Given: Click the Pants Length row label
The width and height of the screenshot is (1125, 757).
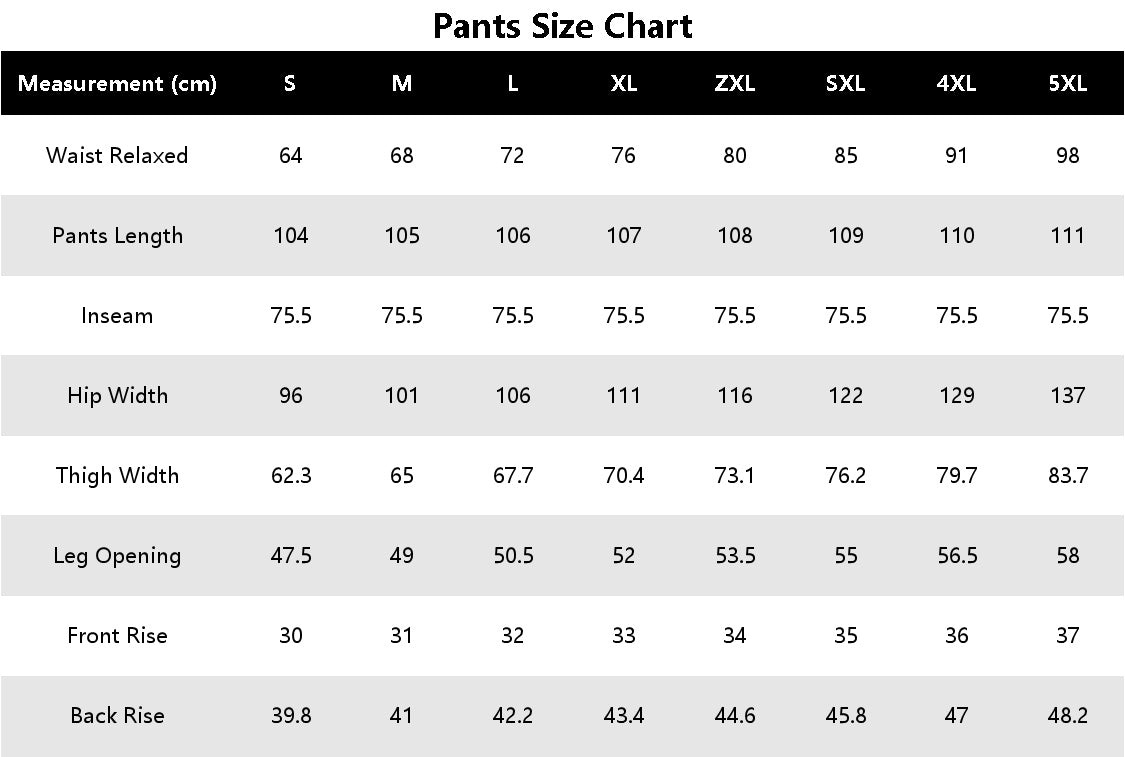Looking at the screenshot, I should (x=117, y=236).
